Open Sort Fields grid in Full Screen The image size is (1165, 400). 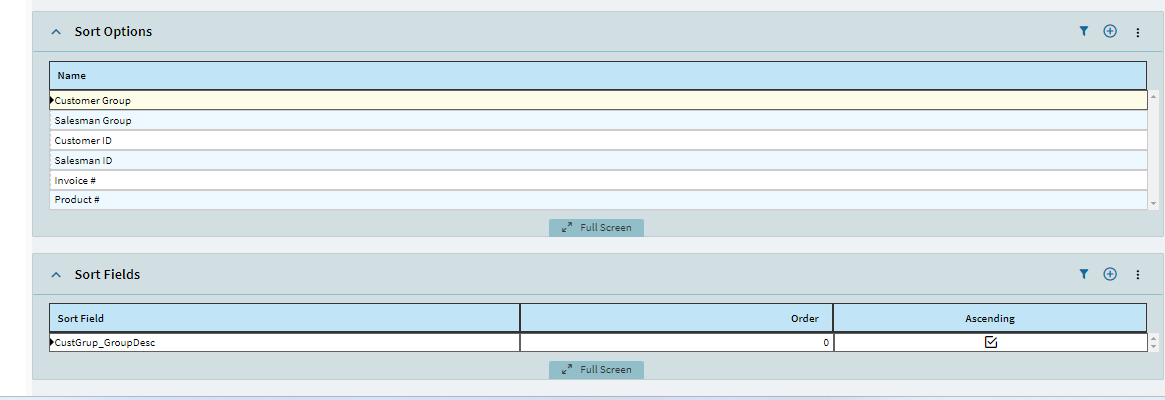[597, 370]
